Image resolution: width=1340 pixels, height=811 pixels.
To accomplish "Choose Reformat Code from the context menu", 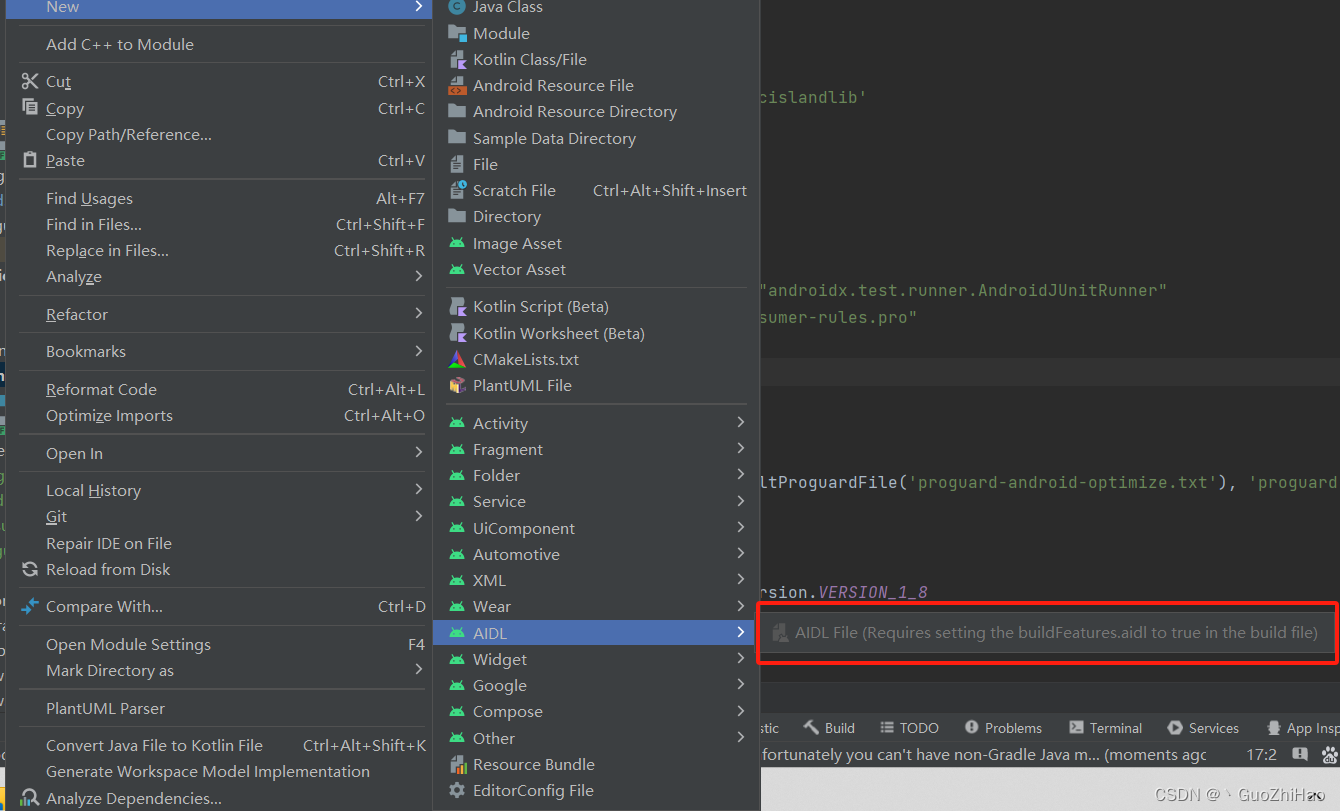I will coord(102,389).
